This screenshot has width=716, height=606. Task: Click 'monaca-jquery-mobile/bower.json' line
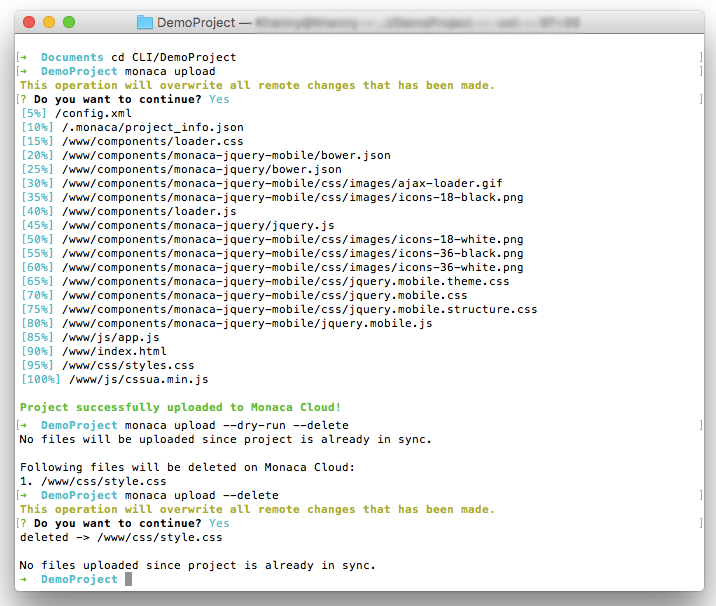[x=206, y=155]
